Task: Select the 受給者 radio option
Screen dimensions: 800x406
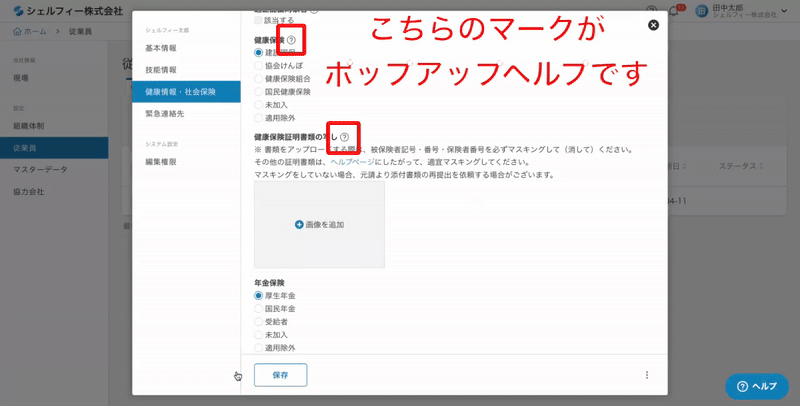Action: pos(258,322)
